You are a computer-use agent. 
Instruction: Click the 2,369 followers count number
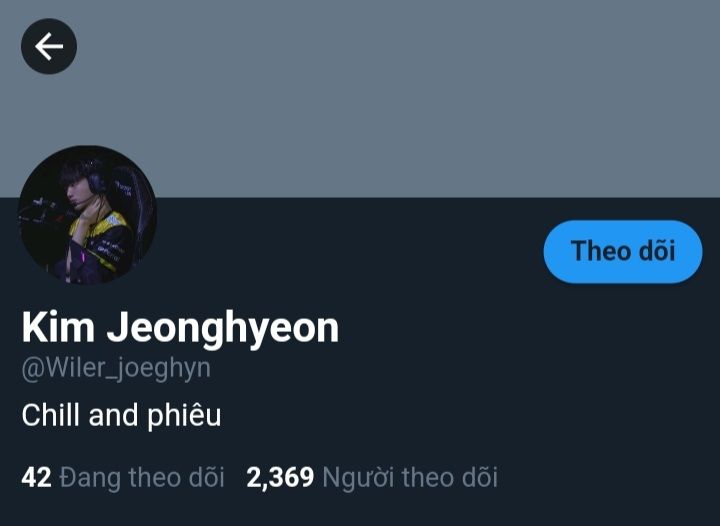coord(280,477)
